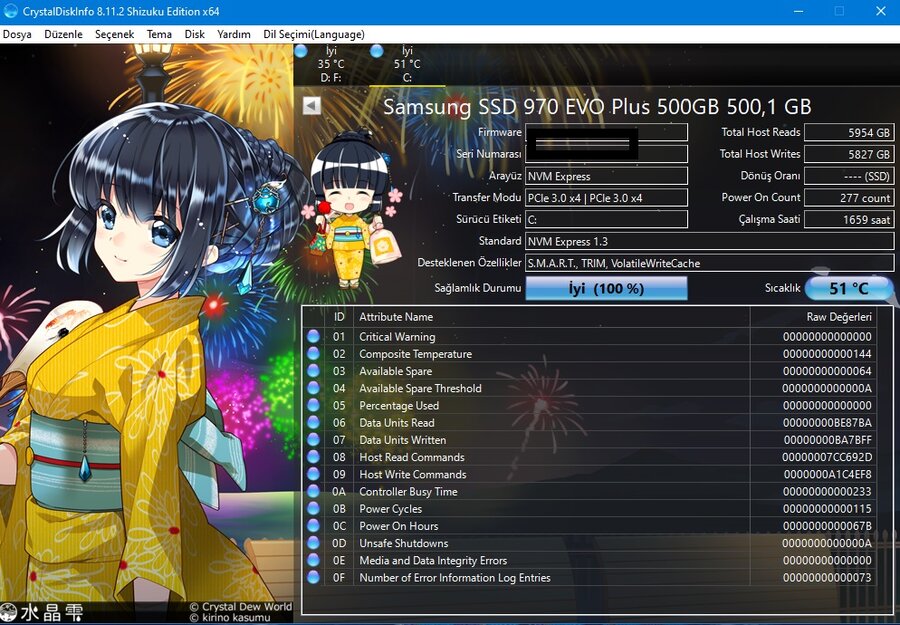Click the Attribute Name column header
Image resolution: width=900 pixels, height=625 pixels.
[x=552, y=317]
